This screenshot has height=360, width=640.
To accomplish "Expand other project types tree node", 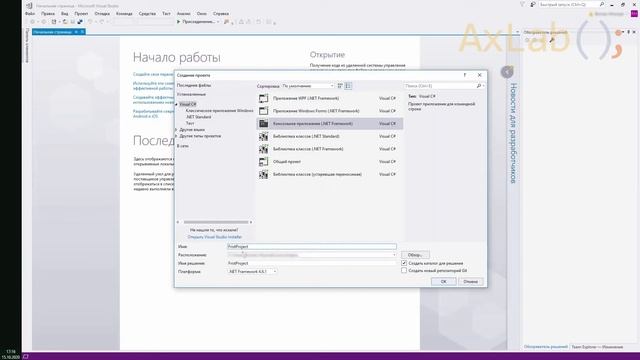I will [177, 136].
